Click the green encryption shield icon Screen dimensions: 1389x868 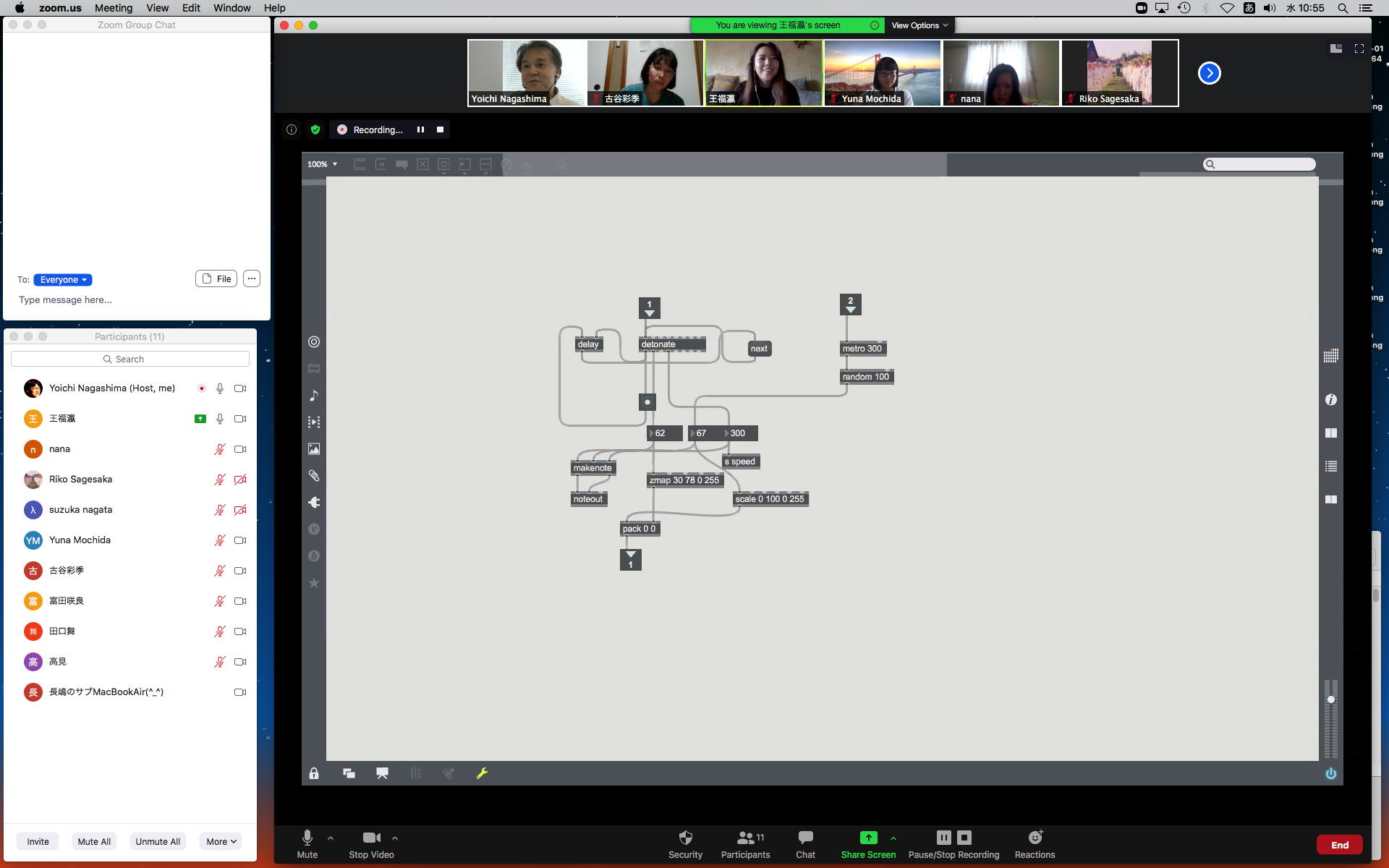coord(315,129)
